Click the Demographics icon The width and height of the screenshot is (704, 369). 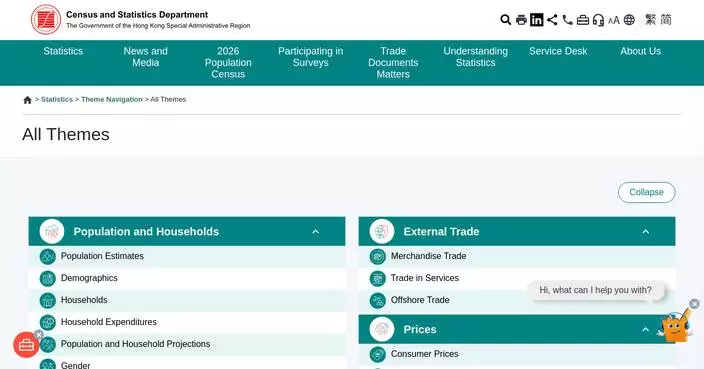click(x=48, y=278)
